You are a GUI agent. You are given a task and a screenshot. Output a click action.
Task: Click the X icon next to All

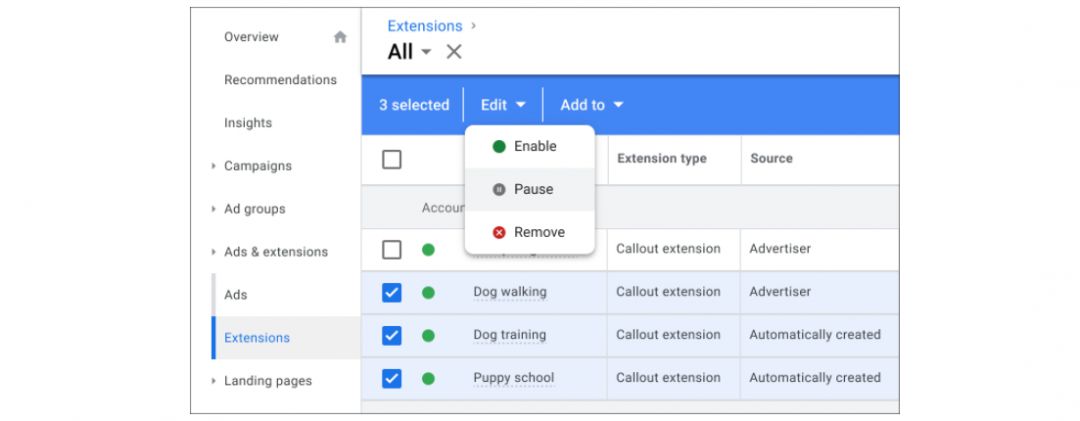coord(454,52)
